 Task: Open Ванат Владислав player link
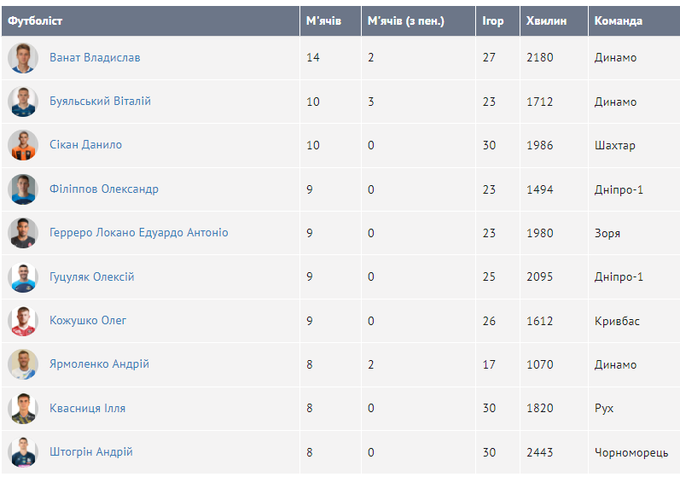tap(95, 58)
